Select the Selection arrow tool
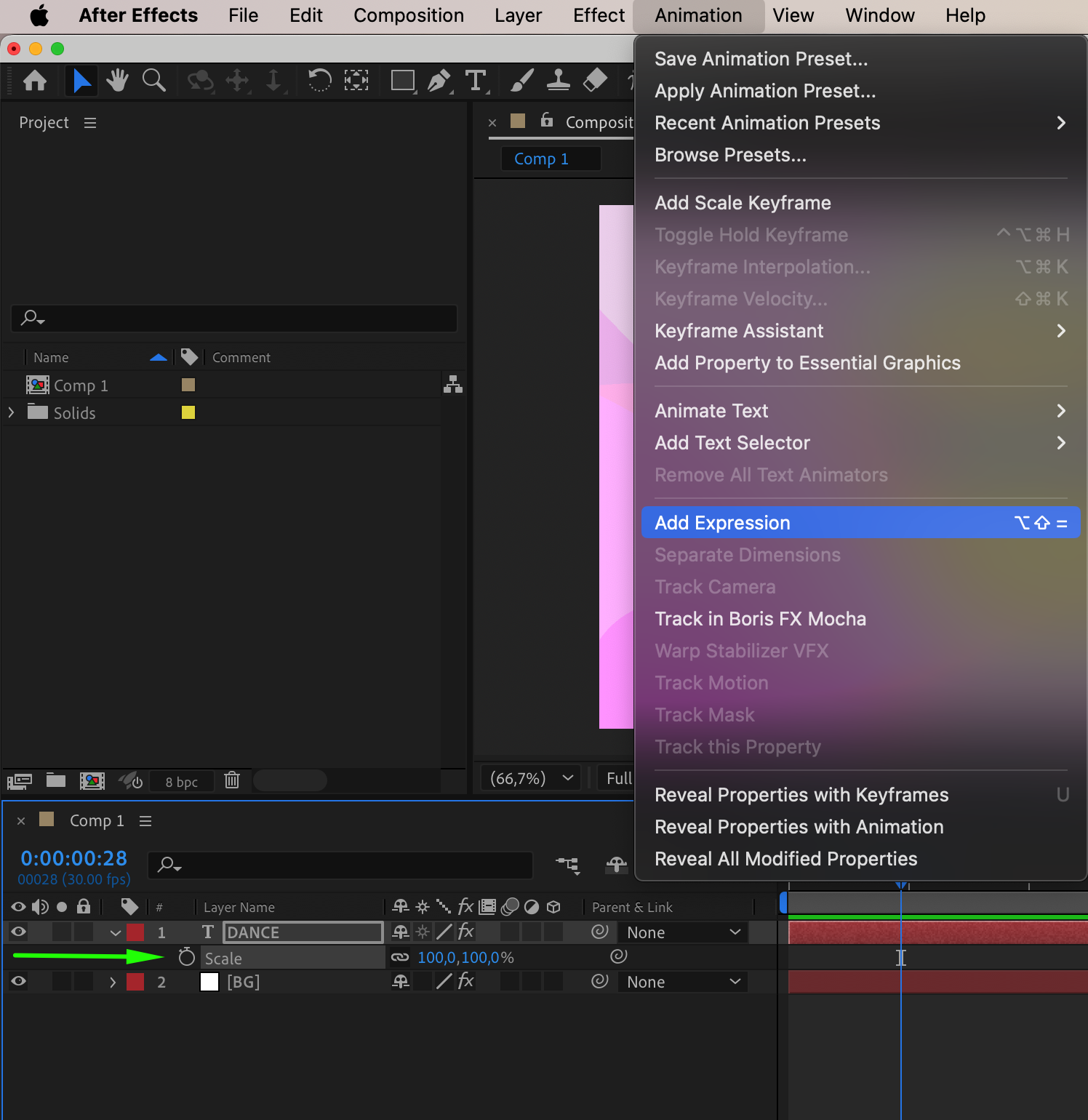 (81, 80)
